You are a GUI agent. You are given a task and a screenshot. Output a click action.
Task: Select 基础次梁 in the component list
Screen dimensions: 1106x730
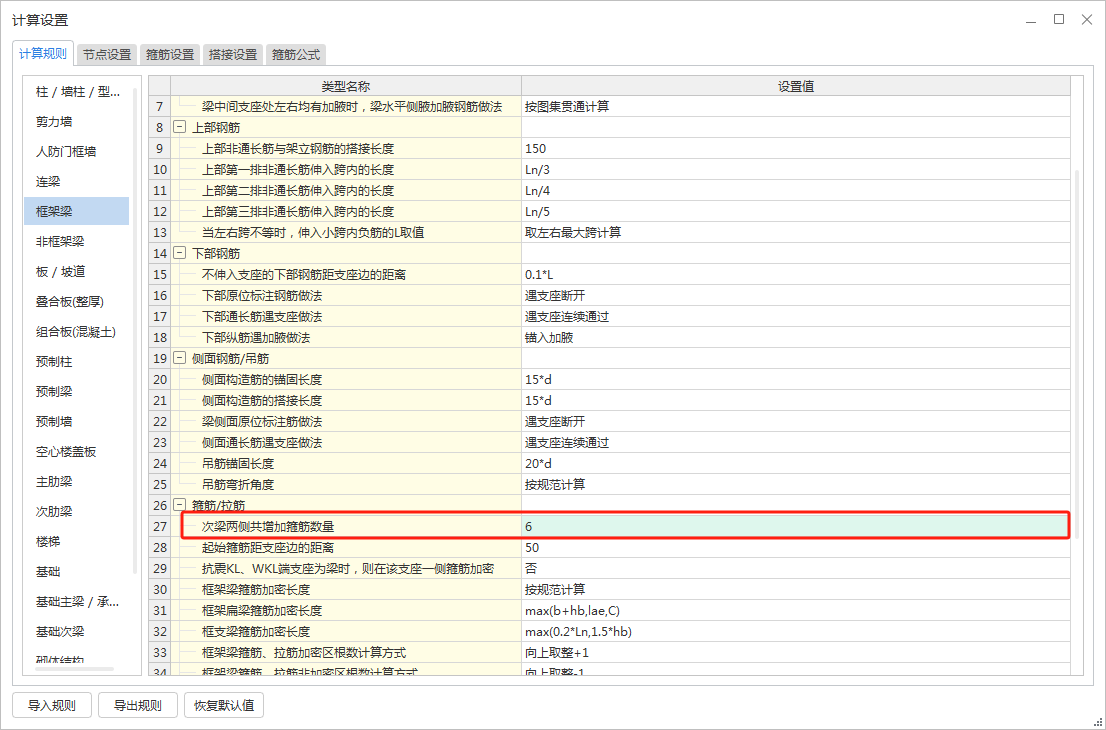point(77,631)
